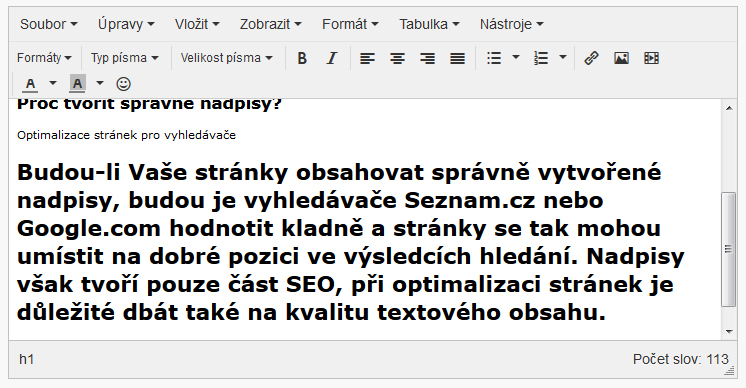Justify the text alignment
Screen dimensions: 746x388
click(458, 58)
